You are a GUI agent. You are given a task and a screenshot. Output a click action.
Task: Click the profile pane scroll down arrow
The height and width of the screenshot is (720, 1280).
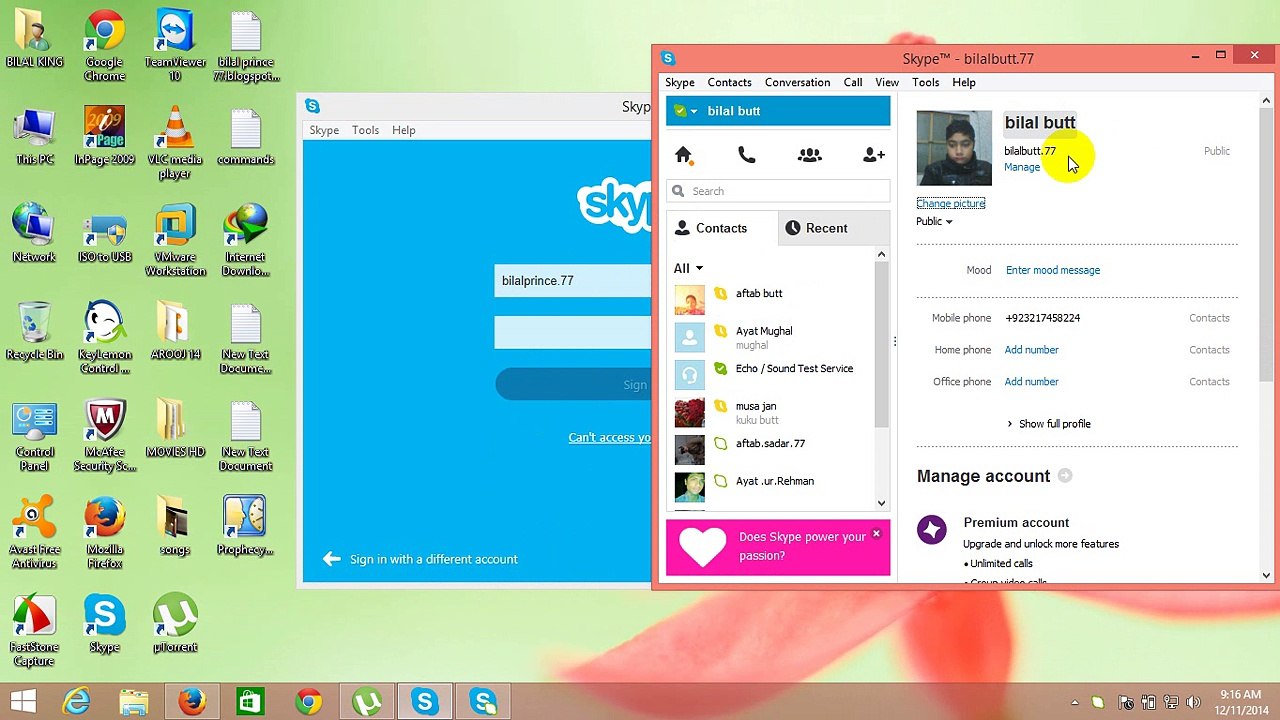coord(1266,576)
